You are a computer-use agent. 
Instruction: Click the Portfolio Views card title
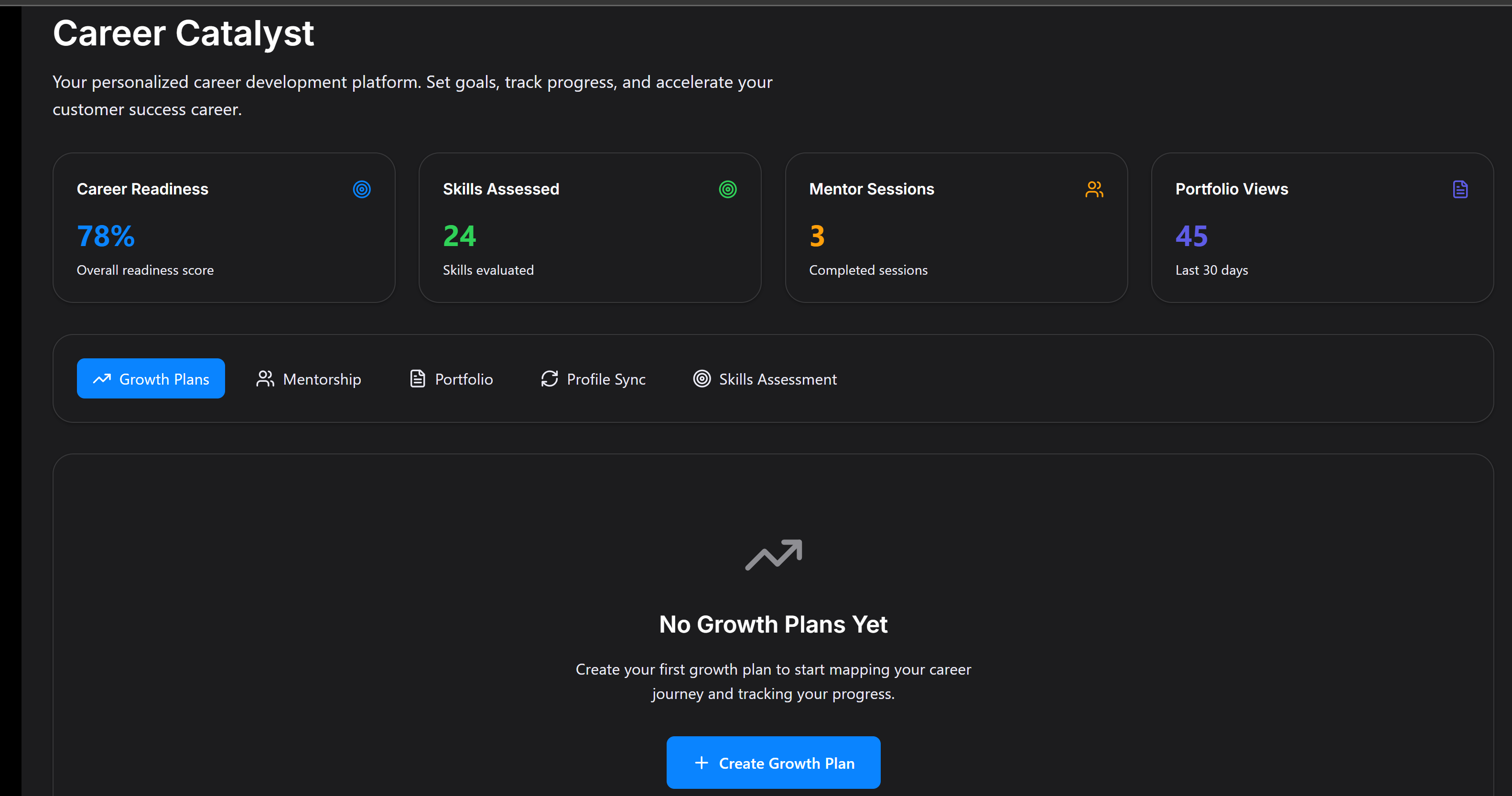tap(1231, 189)
